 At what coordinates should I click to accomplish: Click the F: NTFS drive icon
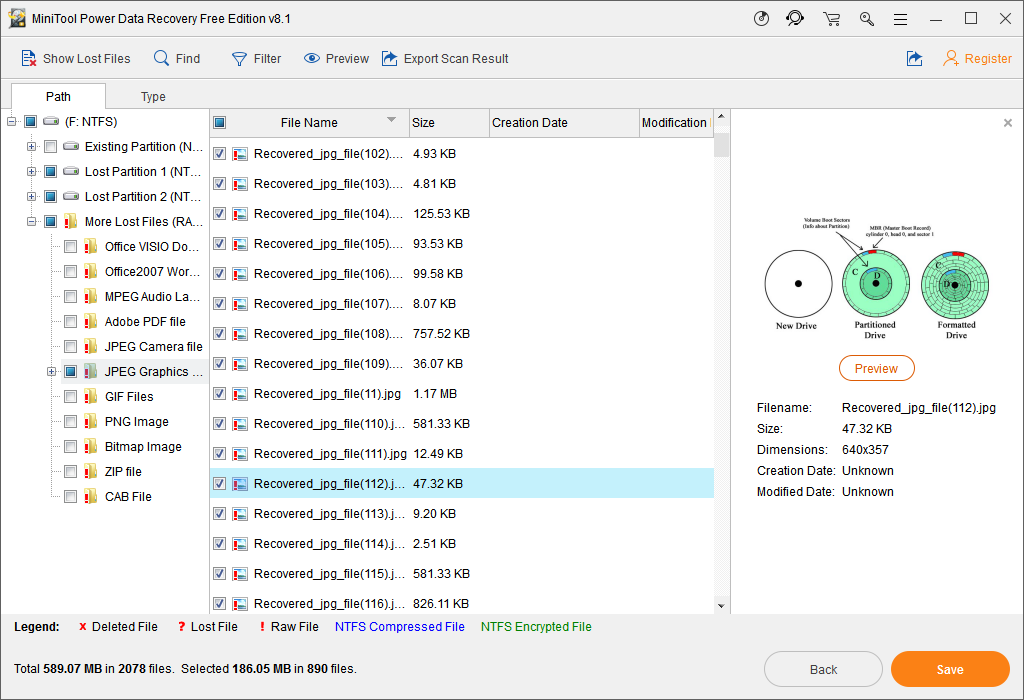pyautogui.click(x=51, y=121)
